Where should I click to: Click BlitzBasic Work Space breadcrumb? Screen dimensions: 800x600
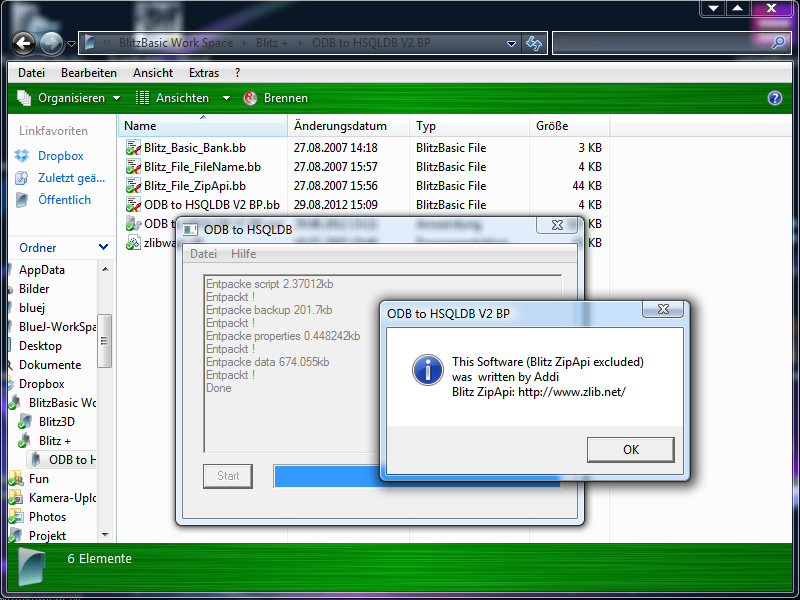[176, 43]
